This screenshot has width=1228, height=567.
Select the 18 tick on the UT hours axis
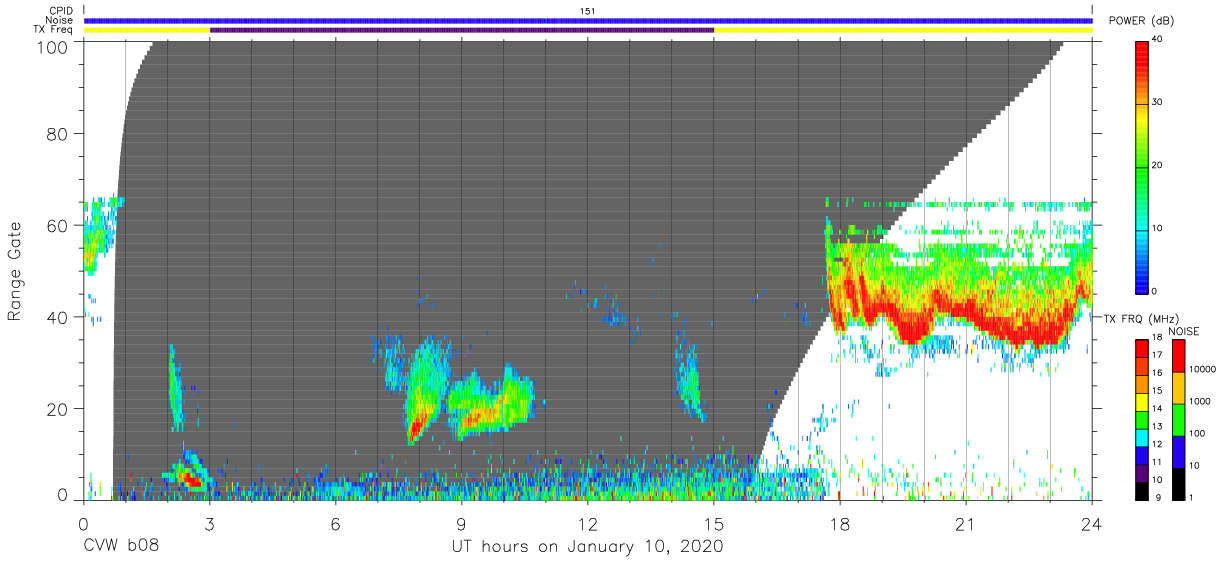[840, 523]
